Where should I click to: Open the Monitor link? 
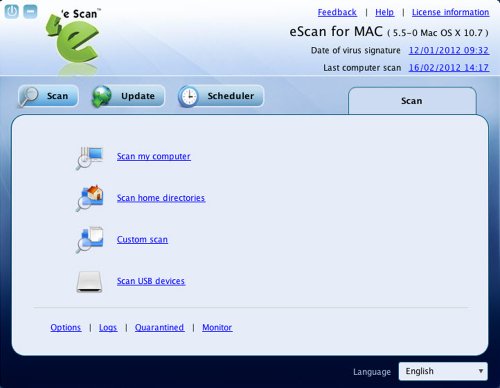click(x=217, y=328)
